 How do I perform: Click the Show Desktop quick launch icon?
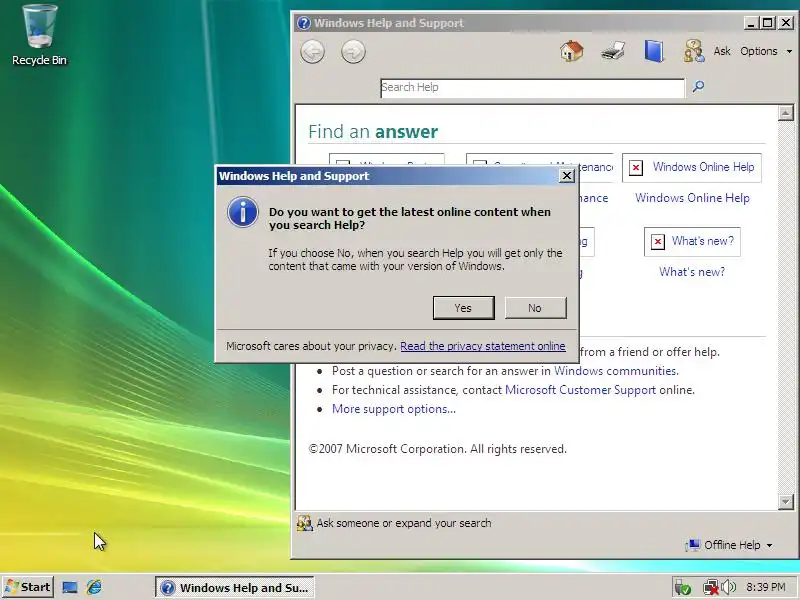(x=70, y=587)
